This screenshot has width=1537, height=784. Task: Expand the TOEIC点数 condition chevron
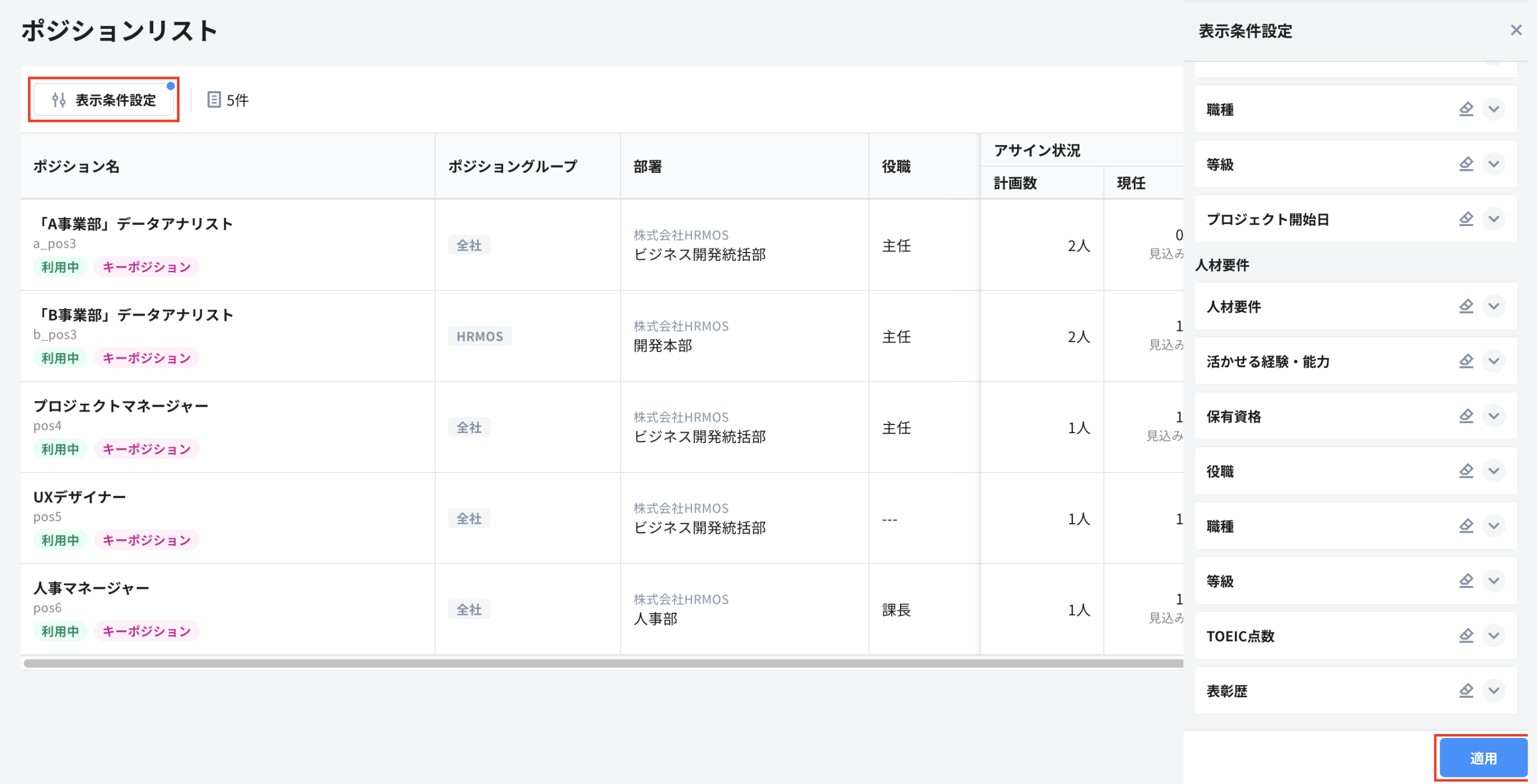(1494, 635)
